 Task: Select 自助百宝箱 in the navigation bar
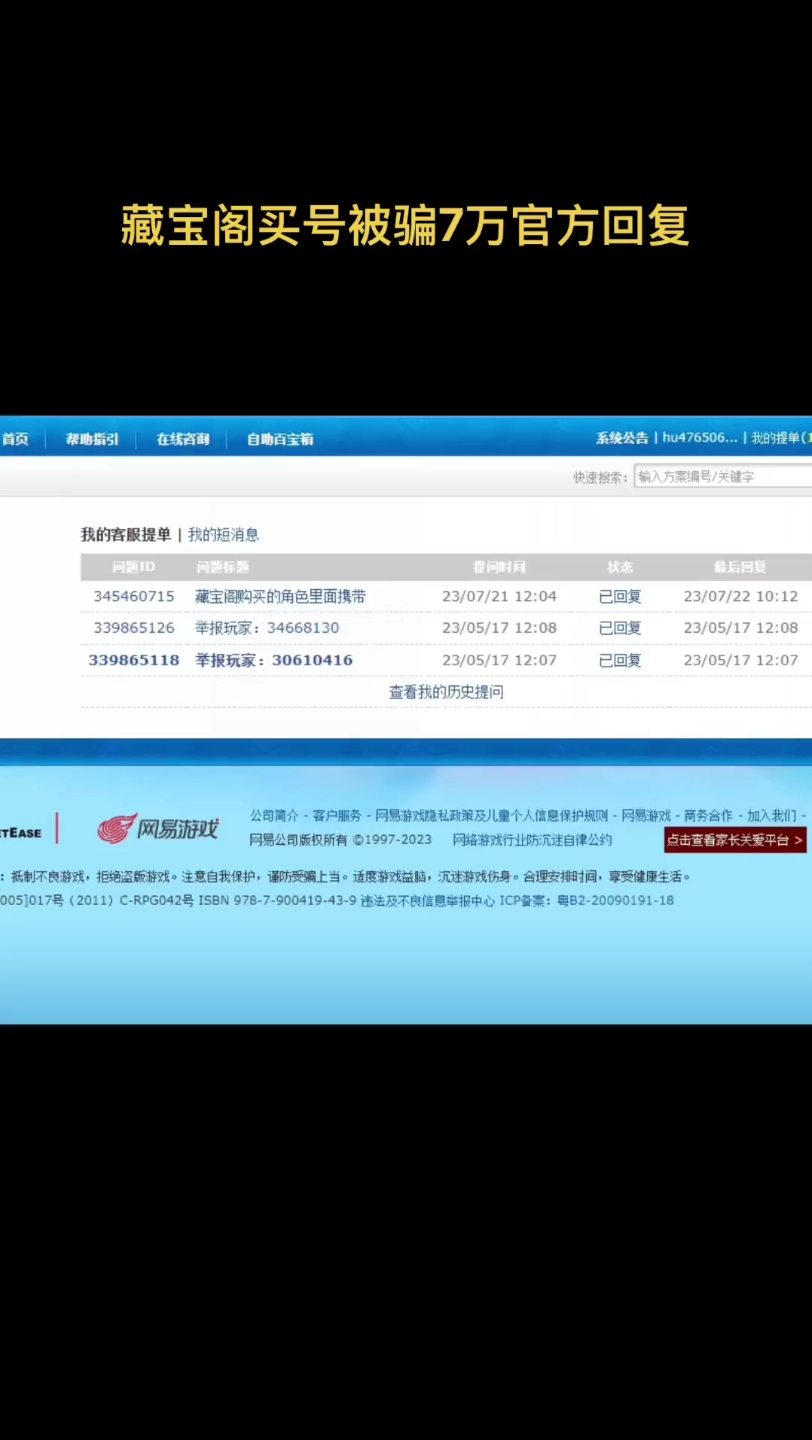[x=280, y=439]
